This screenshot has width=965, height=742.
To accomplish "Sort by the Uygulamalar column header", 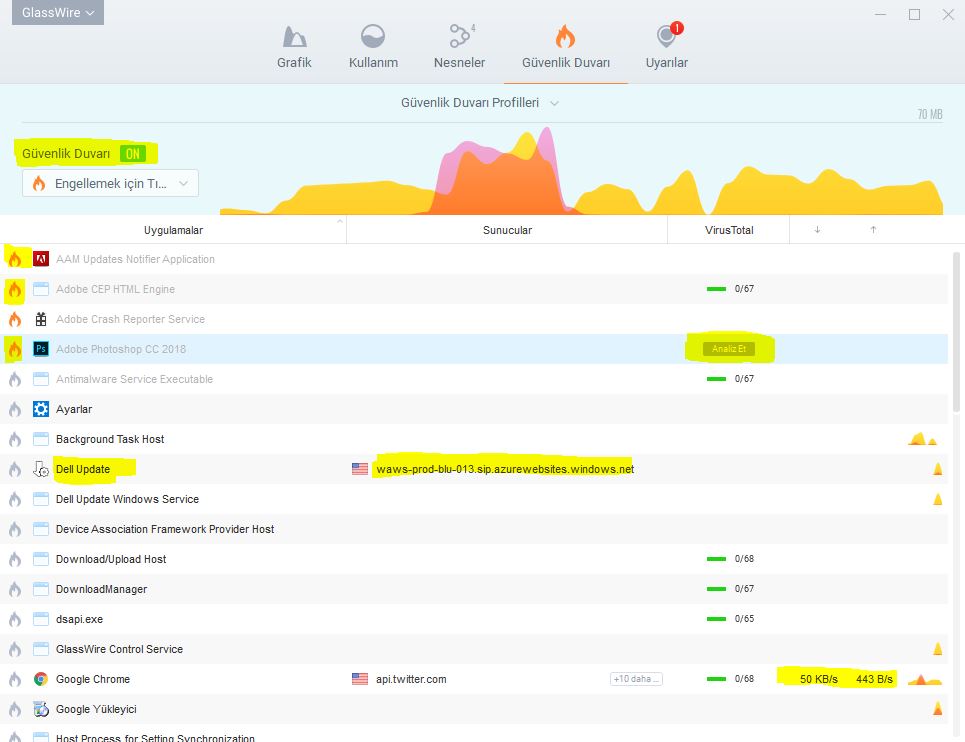I will (x=173, y=230).
